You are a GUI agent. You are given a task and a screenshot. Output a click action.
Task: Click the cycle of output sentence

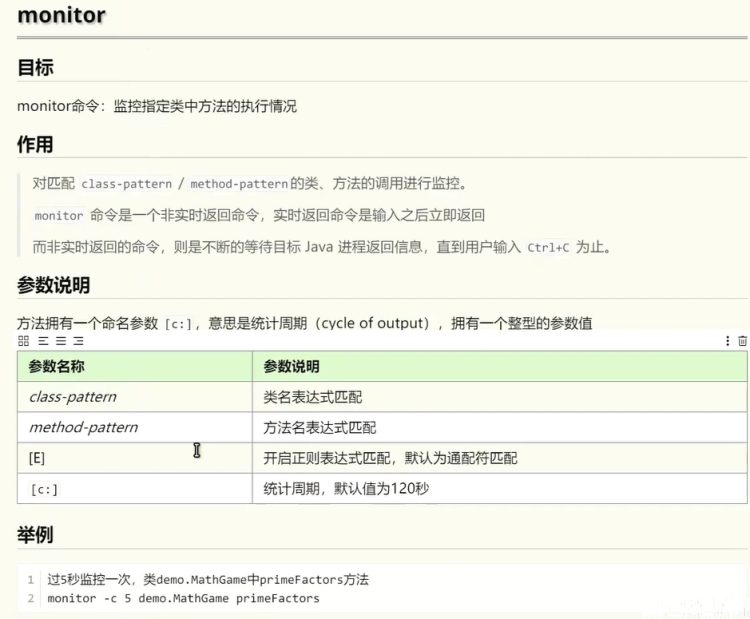pyautogui.click(x=305, y=323)
